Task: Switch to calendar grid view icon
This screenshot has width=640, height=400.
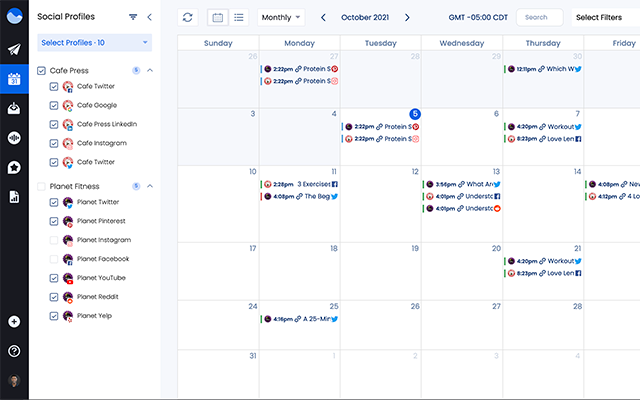Action: pos(218,18)
